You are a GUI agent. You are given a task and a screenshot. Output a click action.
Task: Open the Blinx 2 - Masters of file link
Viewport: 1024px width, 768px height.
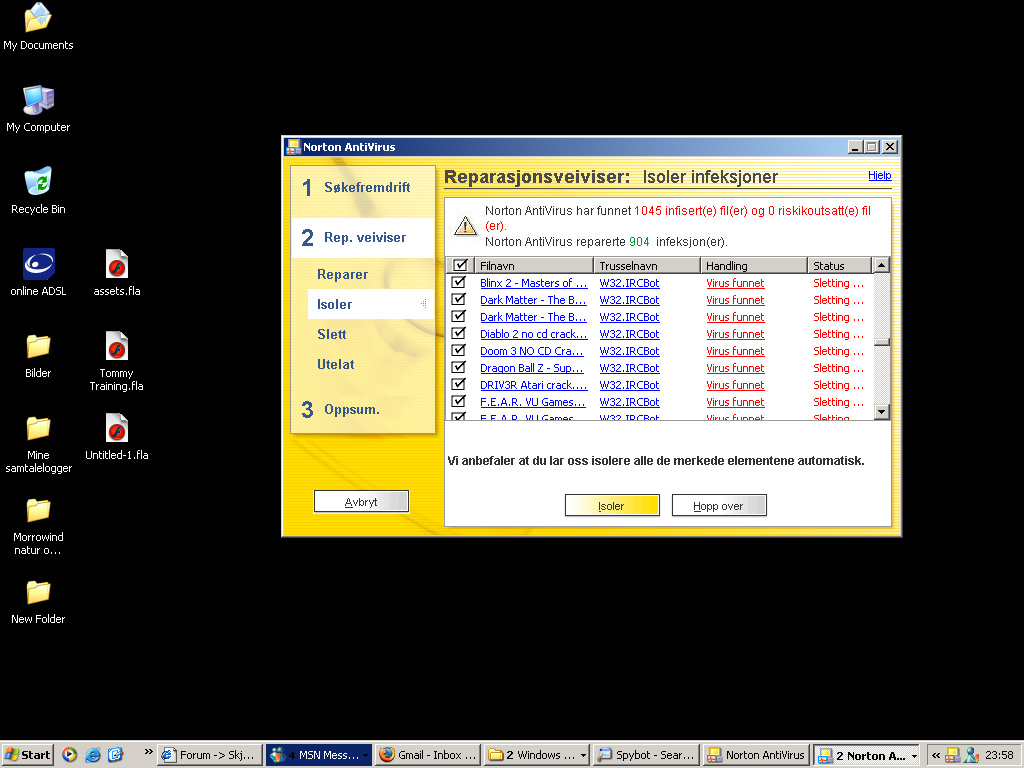click(534, 283)
